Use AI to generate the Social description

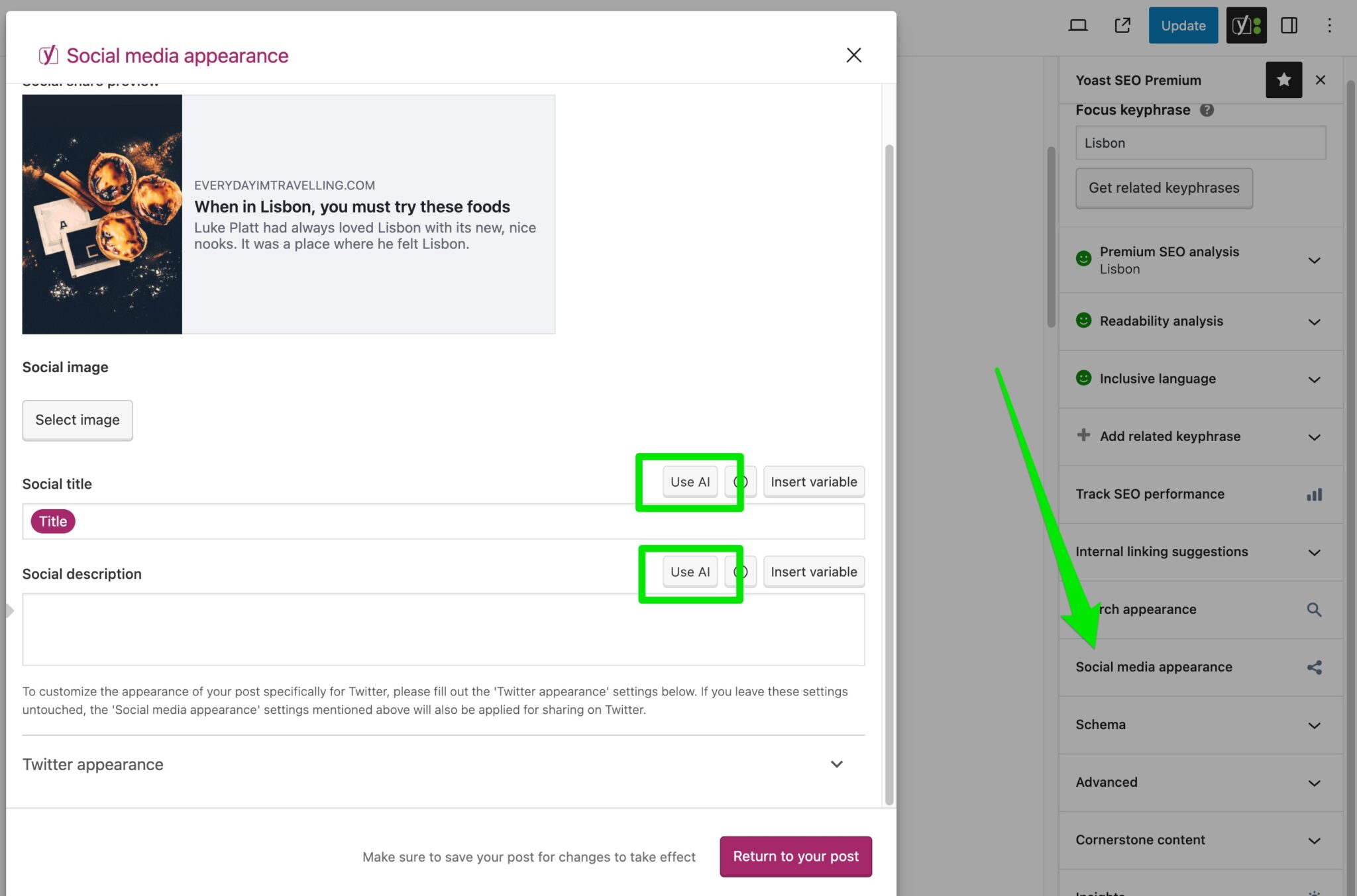click(x=690, y=572)
